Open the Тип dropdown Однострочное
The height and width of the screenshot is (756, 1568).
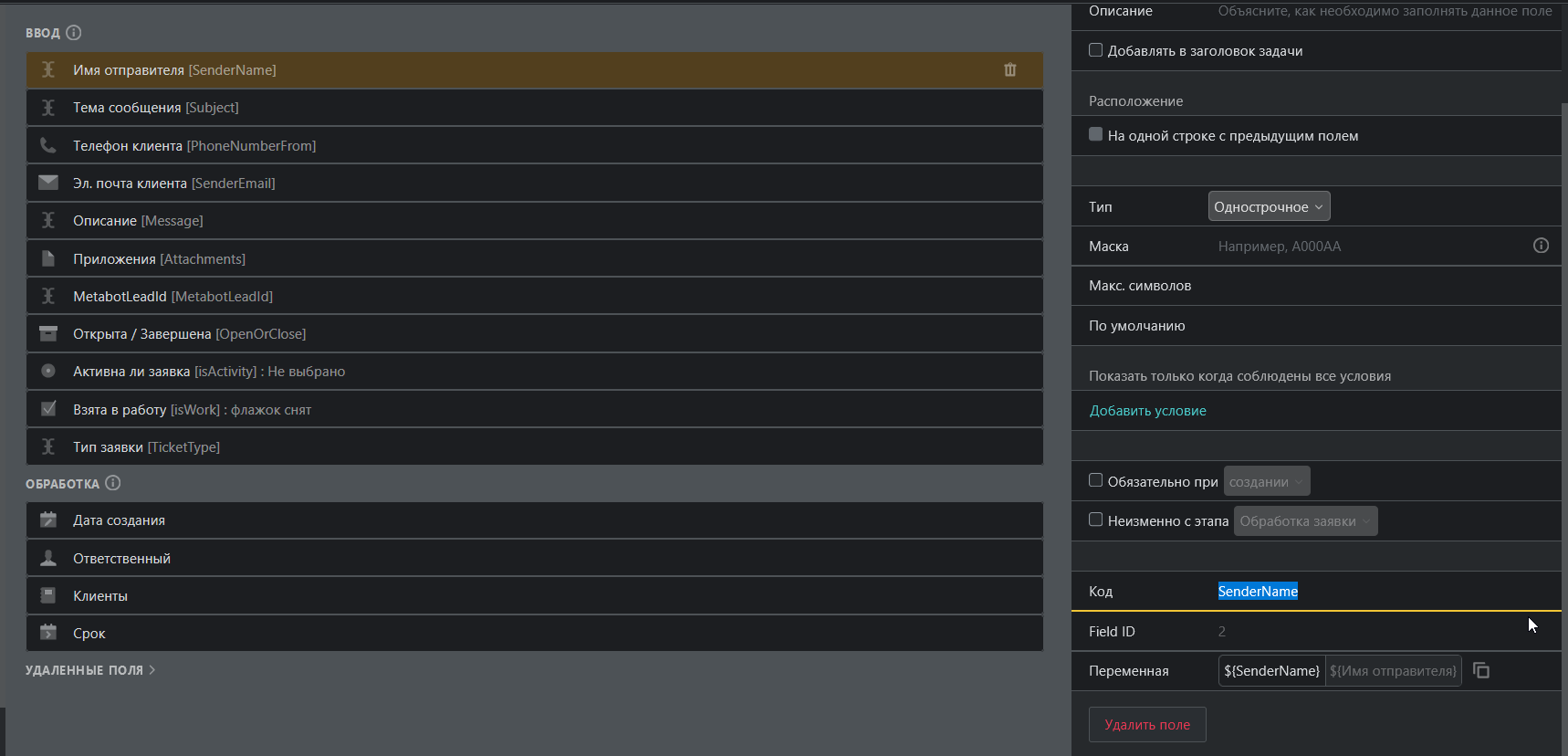coord(1269,206)
